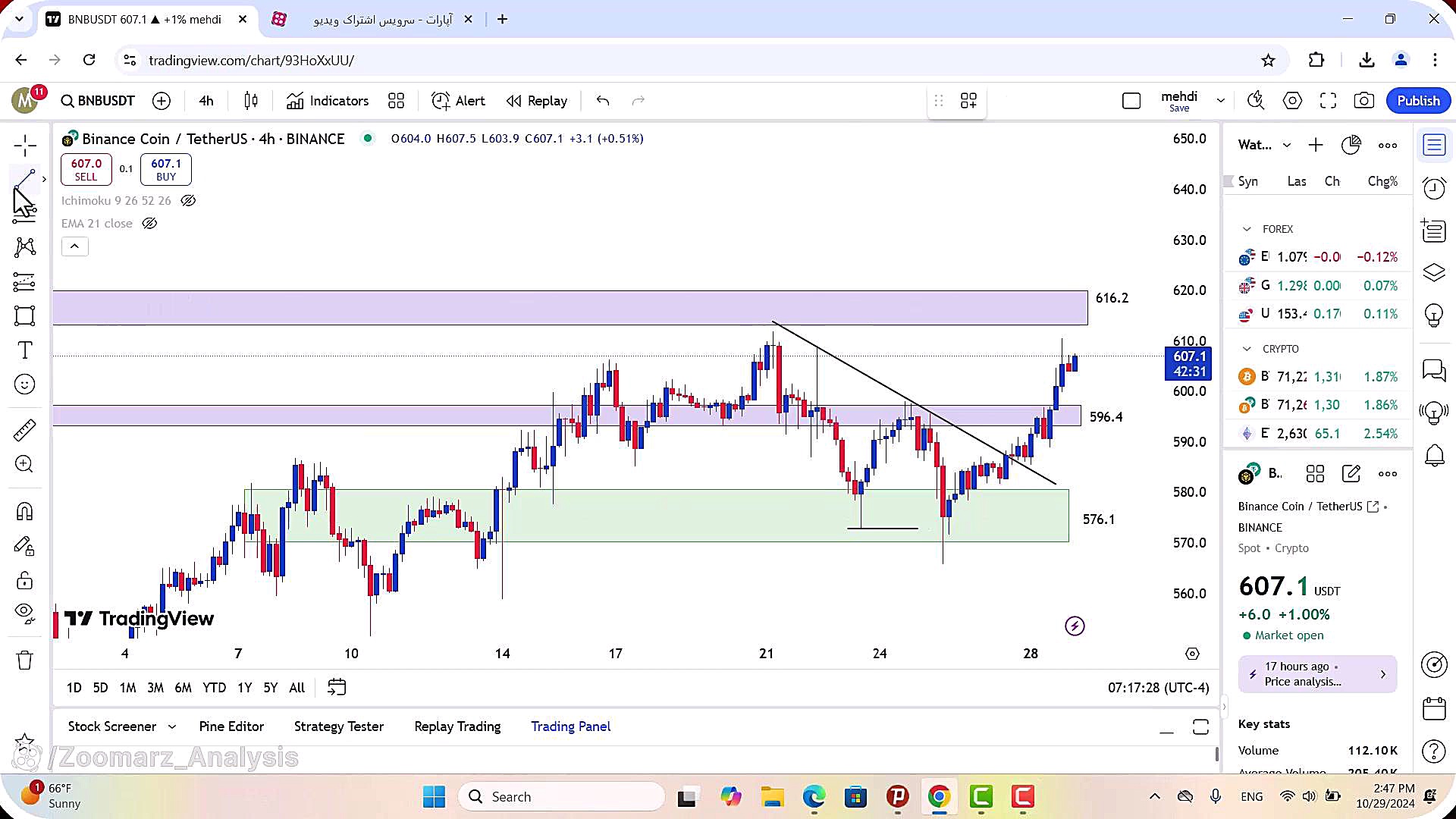Open the object tree layers icon
This screenshot has width=1456, height=819.
tap(1434, 272)
